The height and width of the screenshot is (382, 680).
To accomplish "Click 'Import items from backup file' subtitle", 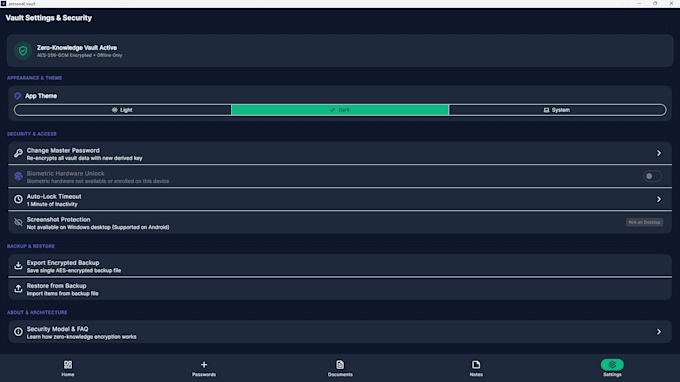I will [x=62, y=294].
